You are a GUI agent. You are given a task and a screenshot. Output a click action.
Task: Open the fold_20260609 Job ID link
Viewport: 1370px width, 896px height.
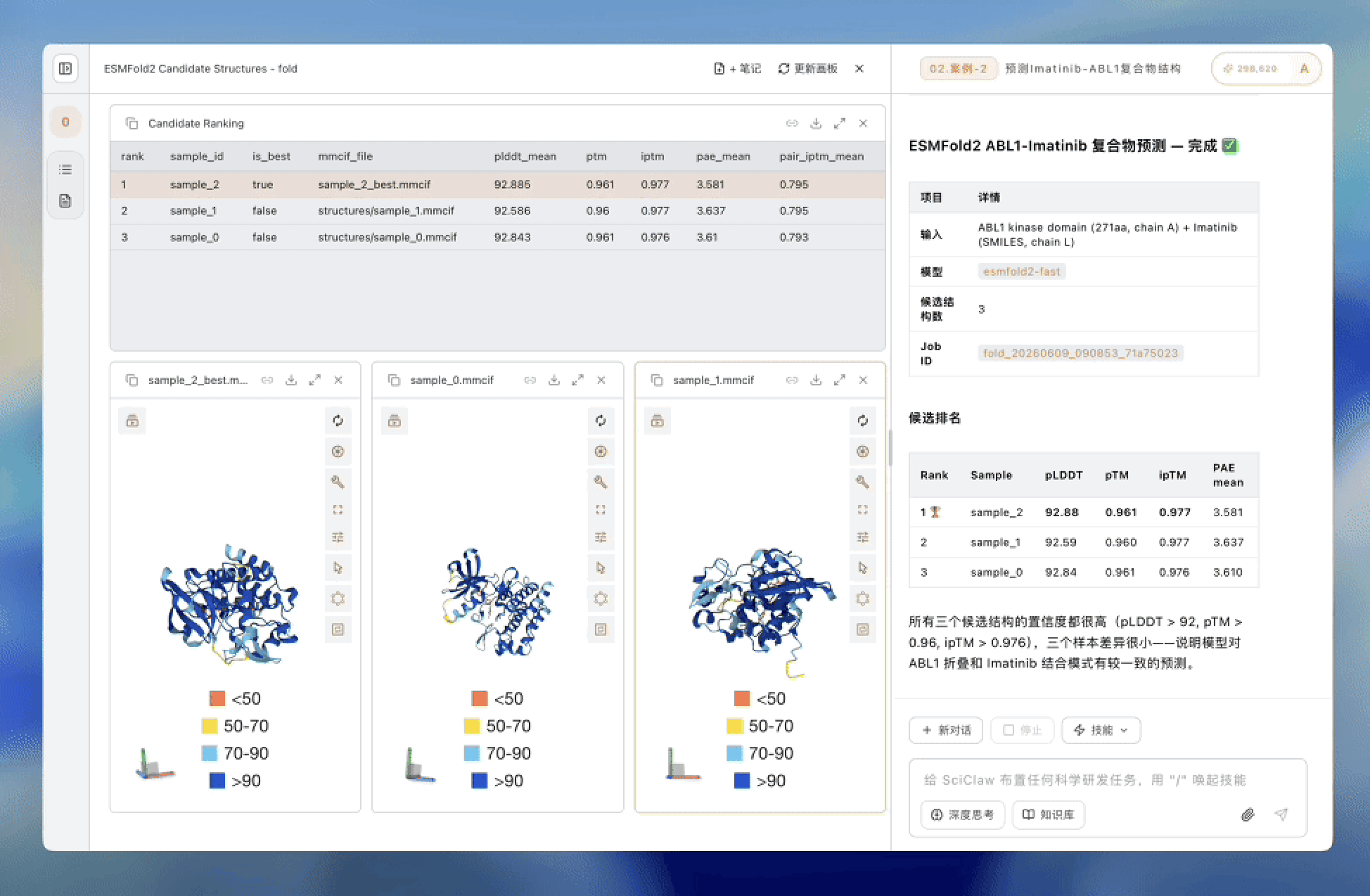pos(1081,353)
